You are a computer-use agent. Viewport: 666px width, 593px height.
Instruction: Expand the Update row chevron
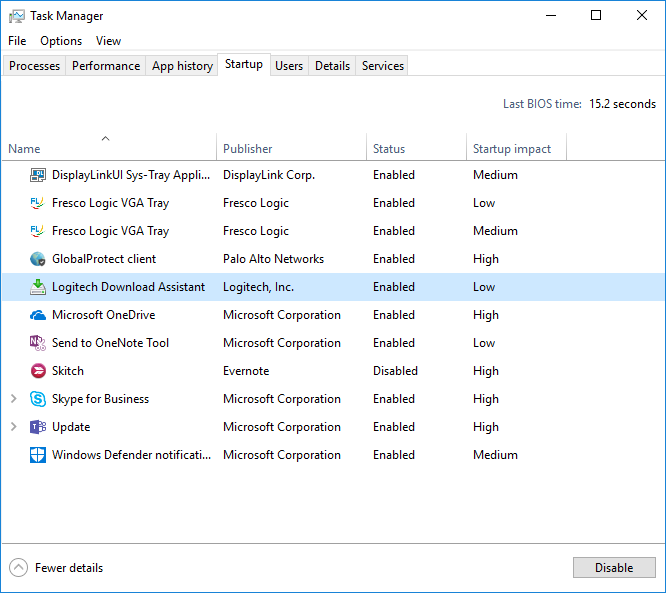13,427
